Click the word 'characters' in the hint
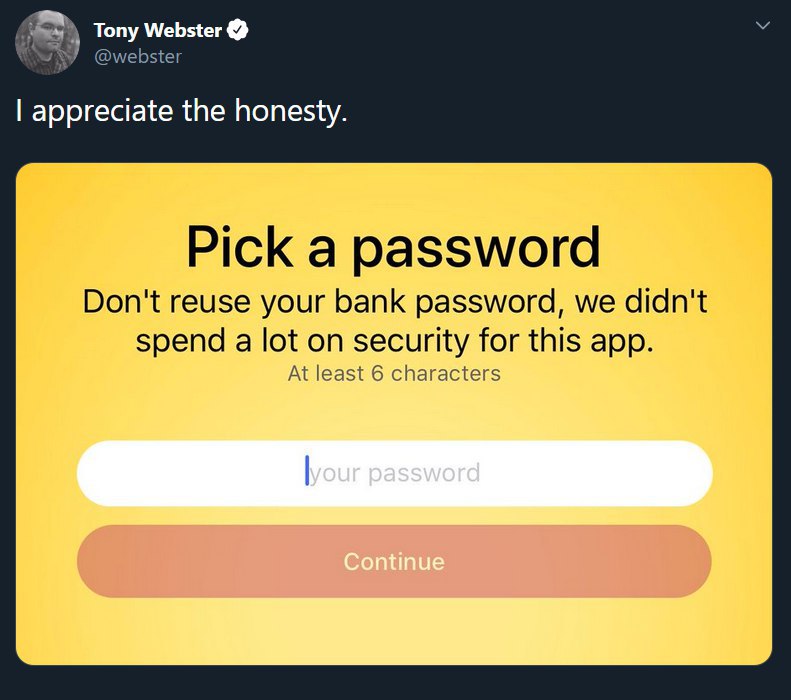The height and width of the screenshot is (700, 791). click(446, 374)
